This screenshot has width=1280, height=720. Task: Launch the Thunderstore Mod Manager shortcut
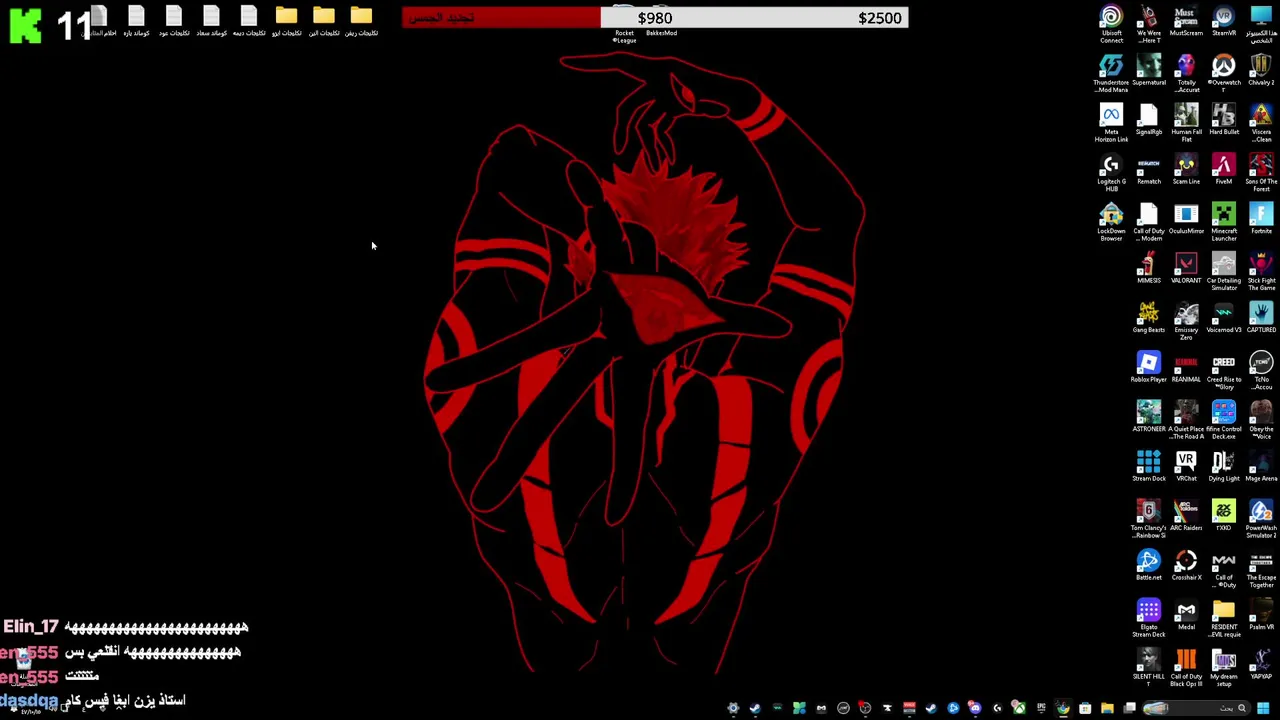point(1111,74)
